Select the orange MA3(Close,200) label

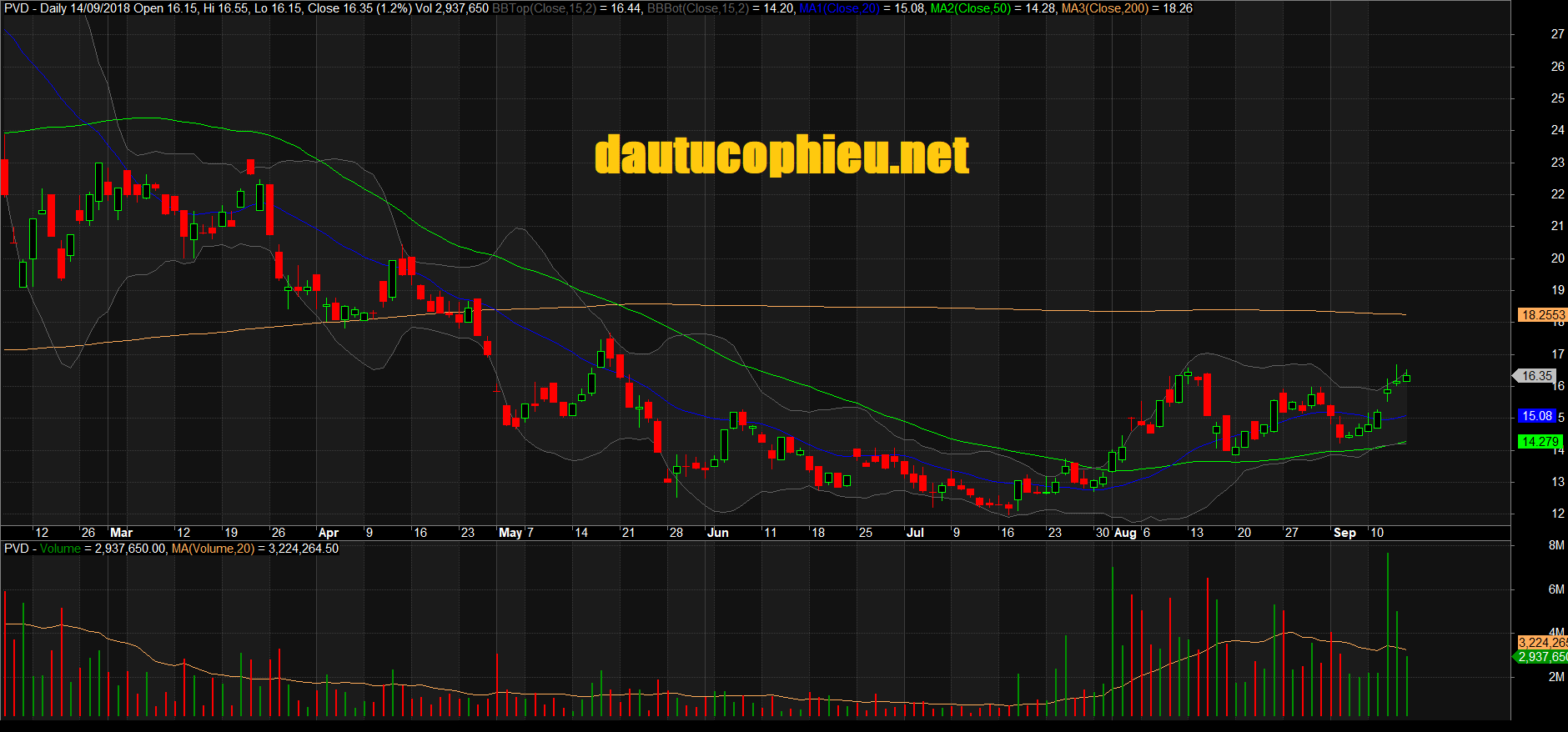point(1104,8)
